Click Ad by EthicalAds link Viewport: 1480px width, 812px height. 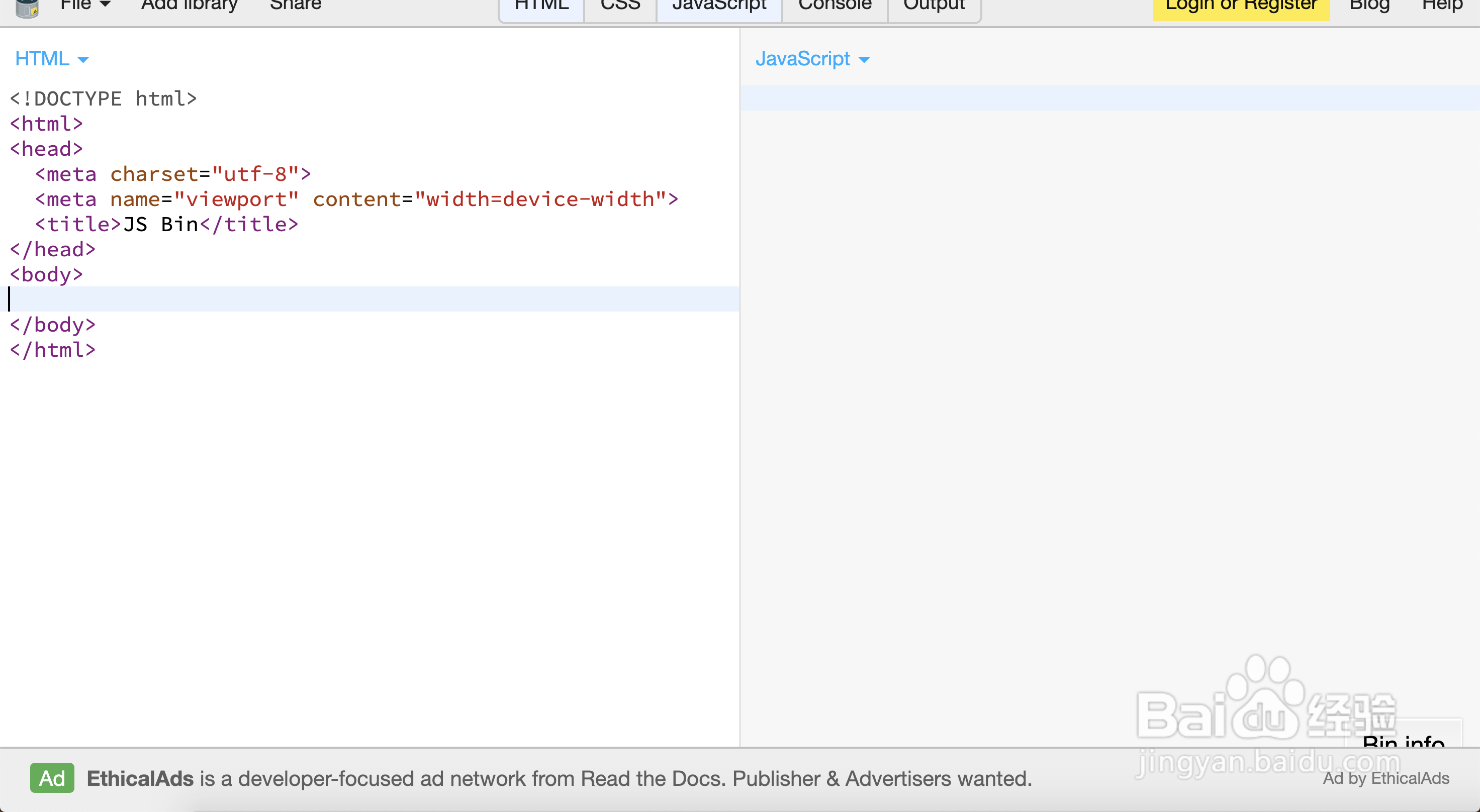point(1386,778)
